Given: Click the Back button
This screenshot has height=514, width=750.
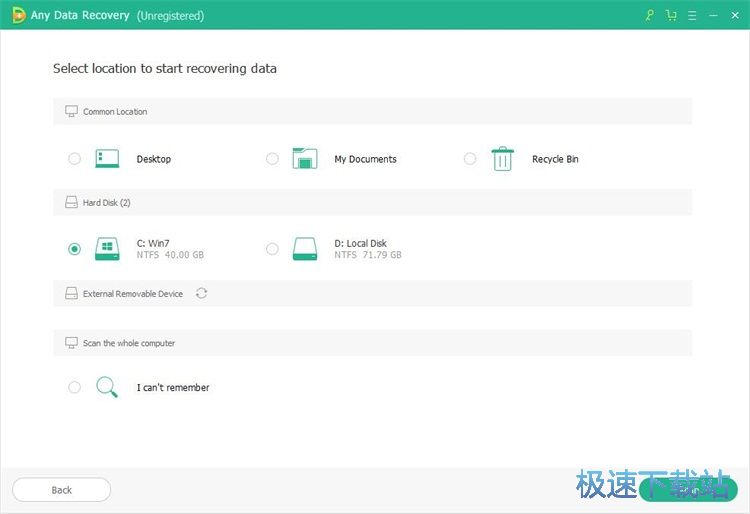Looking at the screenshot, I should (62, 490).
